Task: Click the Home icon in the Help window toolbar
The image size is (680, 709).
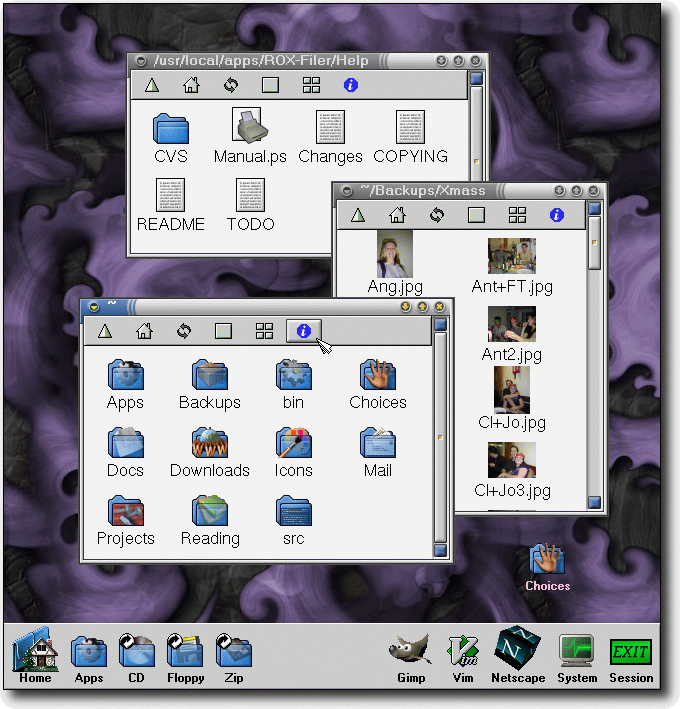Action: click(191, 85)
